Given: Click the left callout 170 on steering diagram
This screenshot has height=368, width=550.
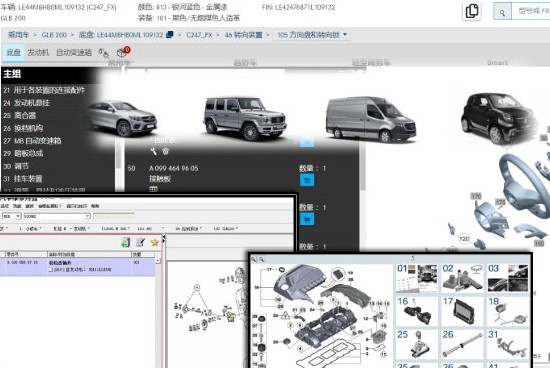Looking at the screenshot, I should tap(475, 196).
